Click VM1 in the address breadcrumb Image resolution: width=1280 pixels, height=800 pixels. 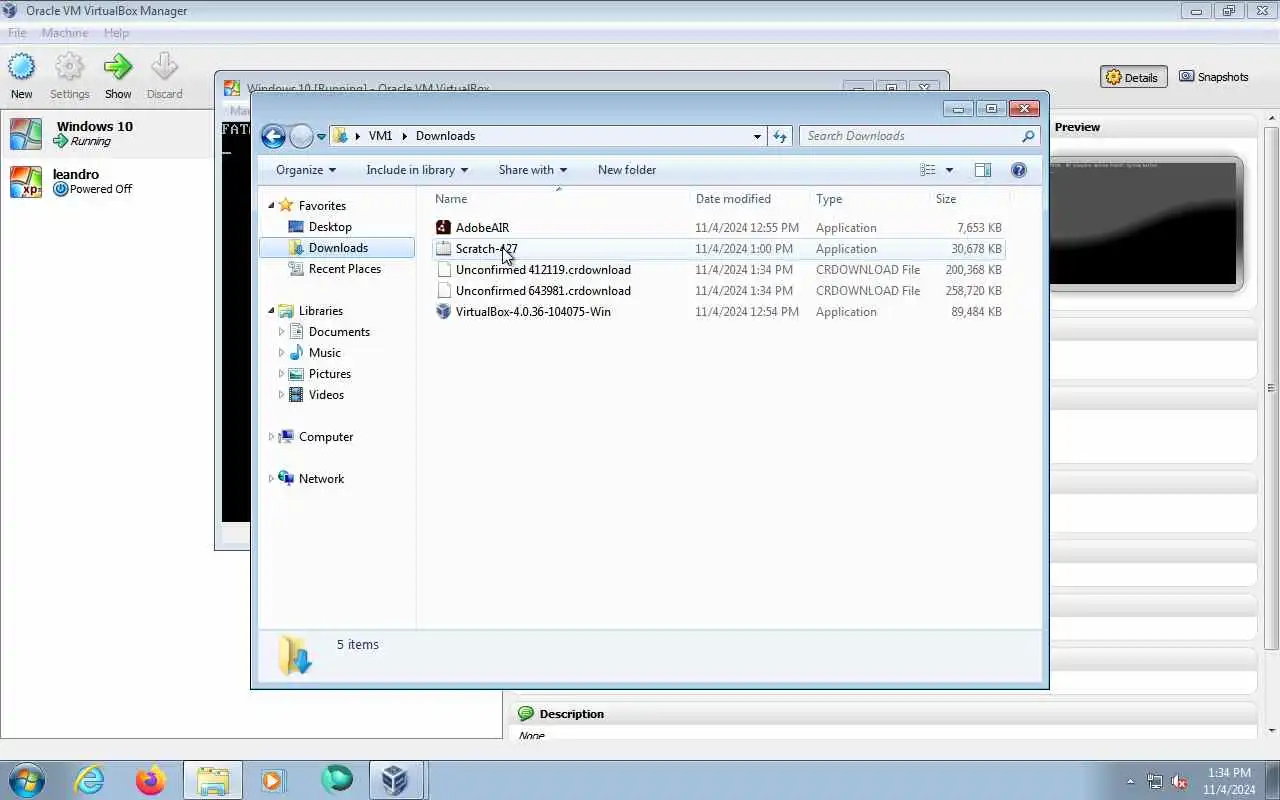tap(380, 136)
